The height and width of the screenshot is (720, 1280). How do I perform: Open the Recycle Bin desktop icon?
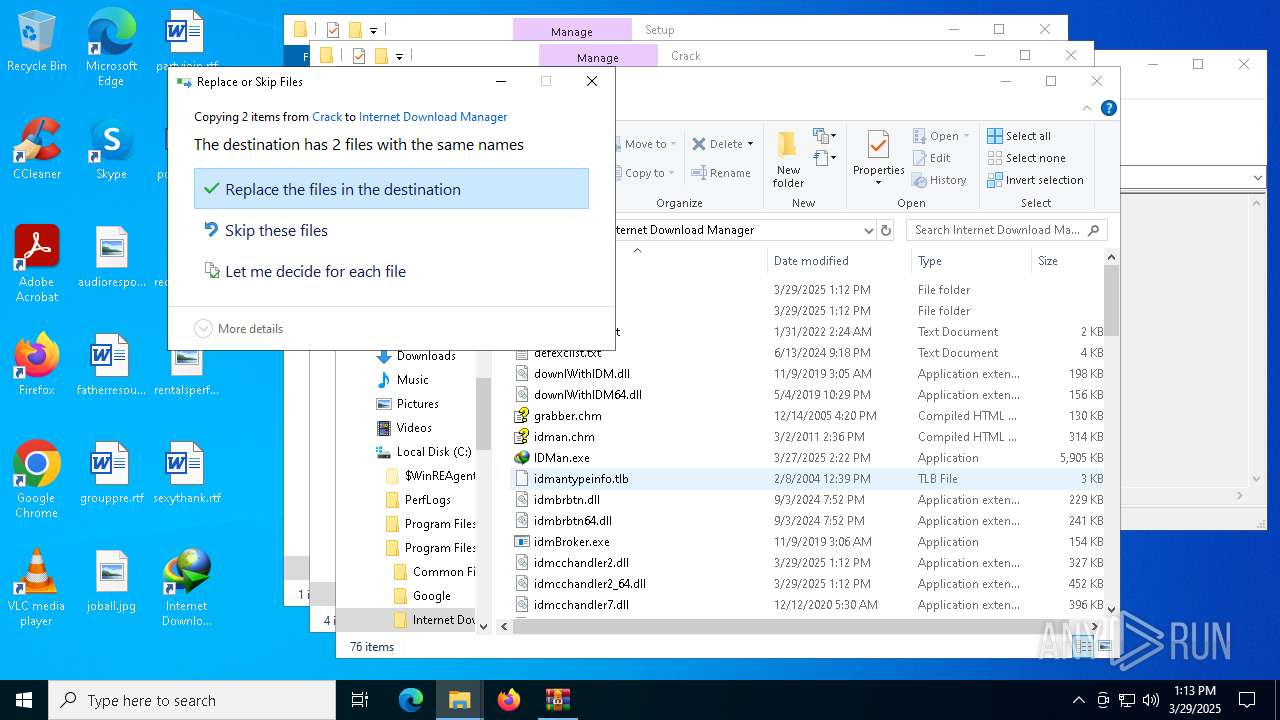point(36,42)
